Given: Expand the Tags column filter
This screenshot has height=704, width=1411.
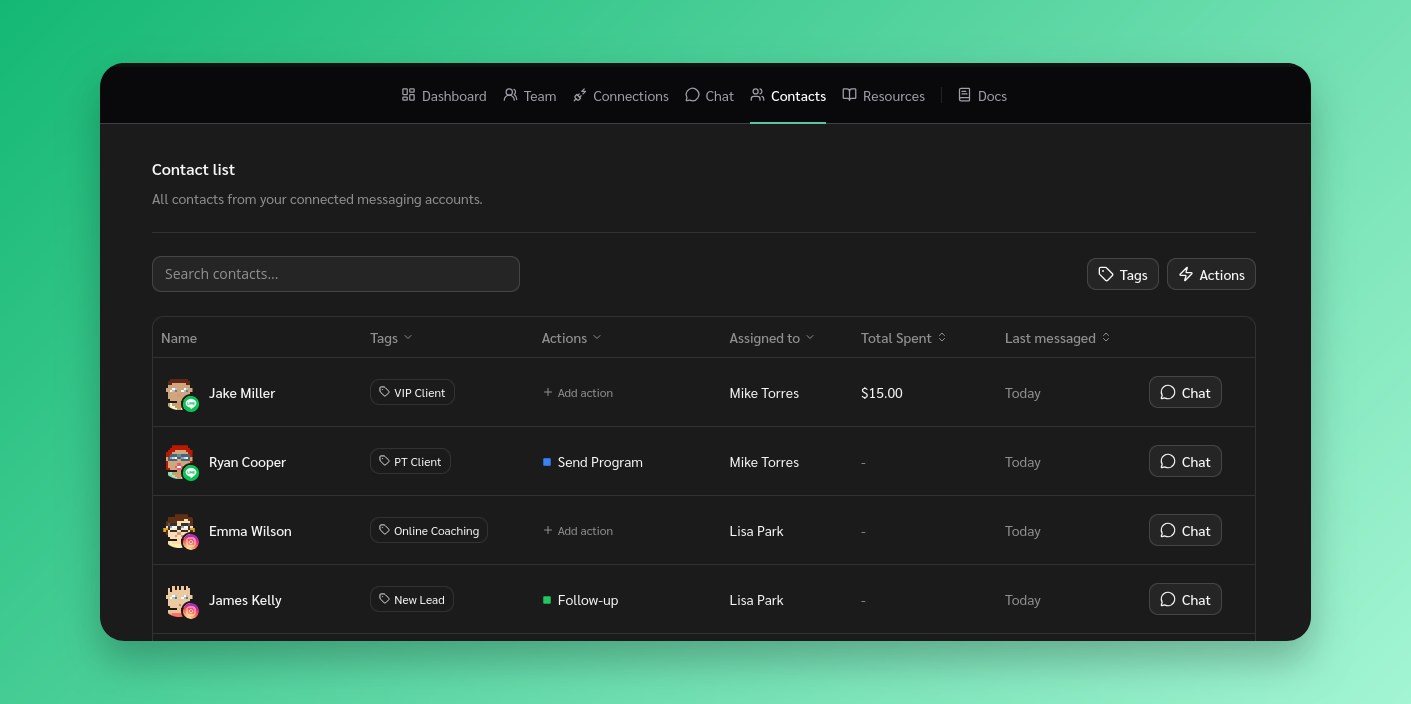Looking at the screenshot, I should tap(391, 338).
